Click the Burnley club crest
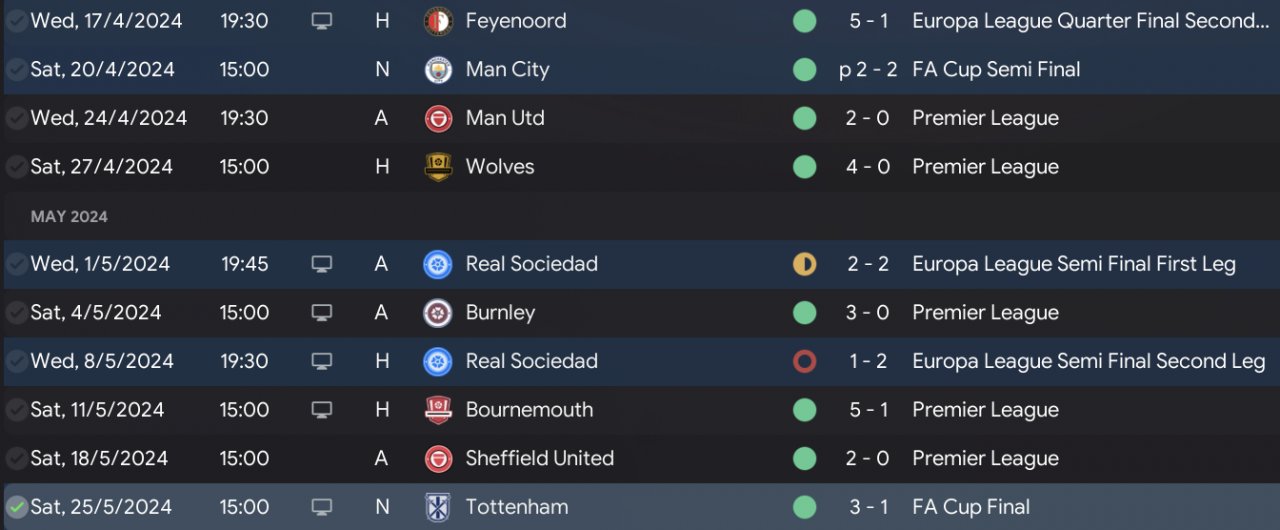 tap(438, 313)
